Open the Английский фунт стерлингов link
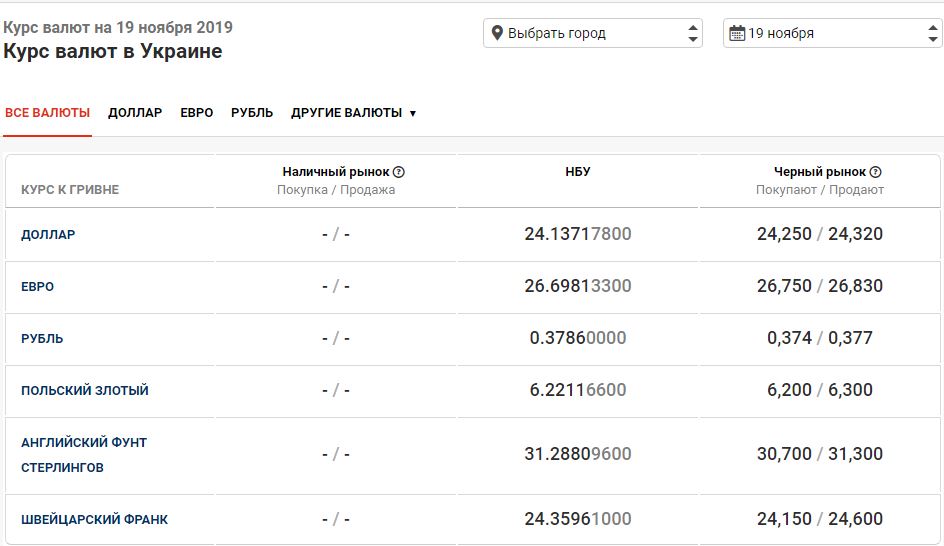Viewport: 944px width, 546px height. point(84,454)
